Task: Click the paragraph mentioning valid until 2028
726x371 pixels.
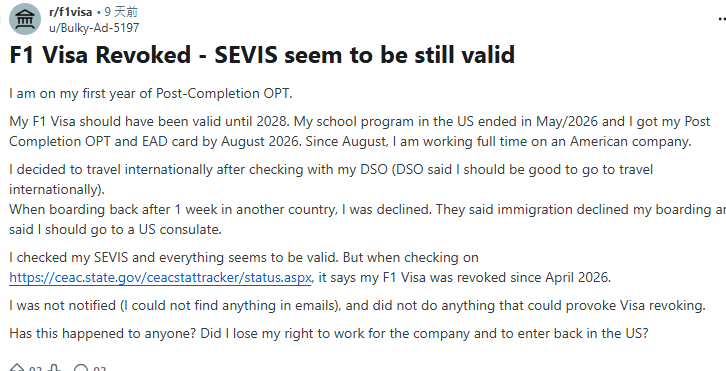Action: tap(360, 131)
